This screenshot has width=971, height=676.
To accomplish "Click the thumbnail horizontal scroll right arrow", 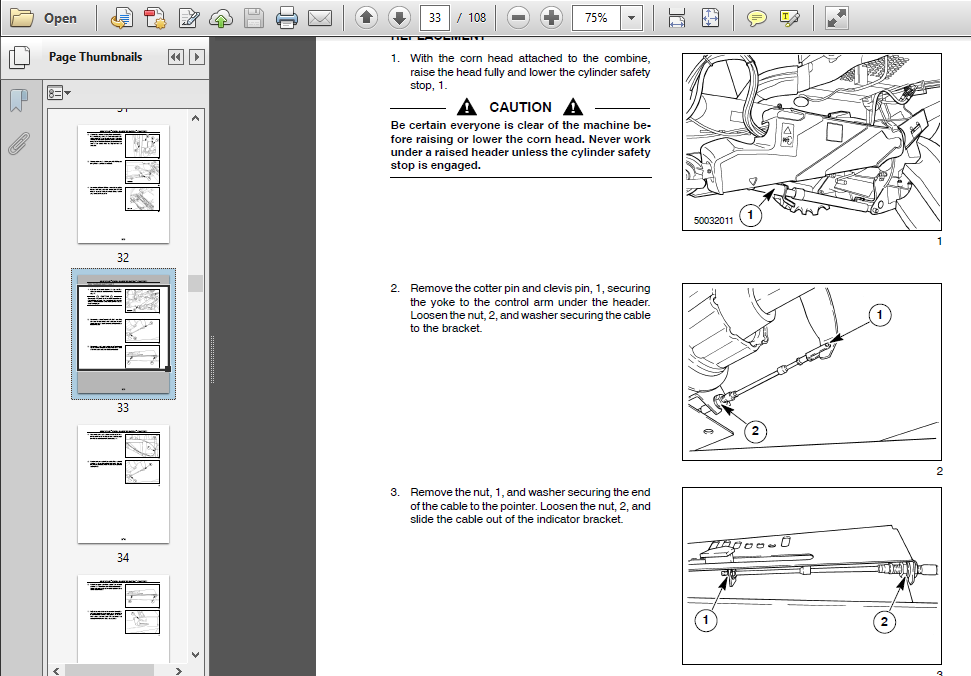I will pos(179,670).
